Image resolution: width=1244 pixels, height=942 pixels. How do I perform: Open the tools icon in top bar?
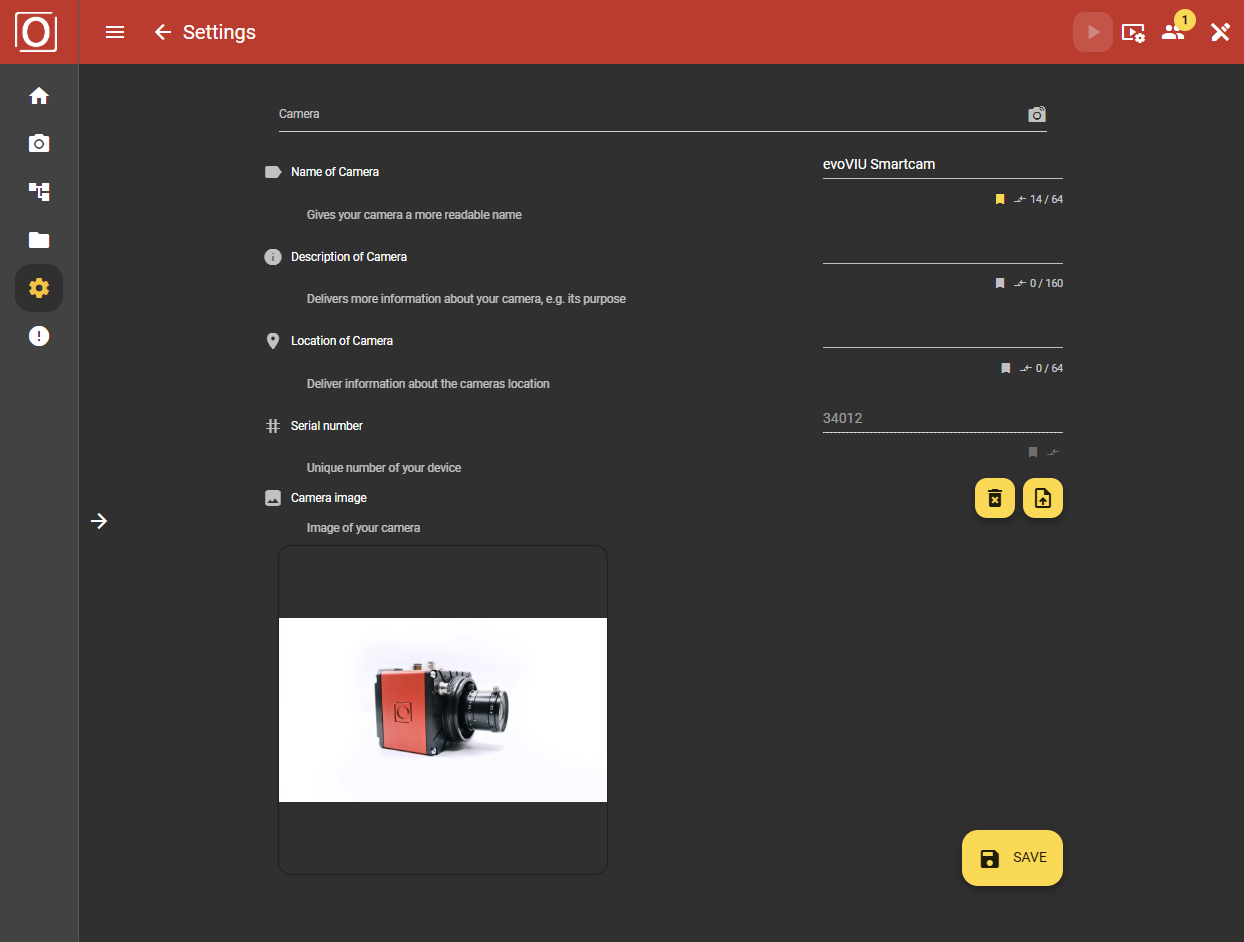point(1220,32)
